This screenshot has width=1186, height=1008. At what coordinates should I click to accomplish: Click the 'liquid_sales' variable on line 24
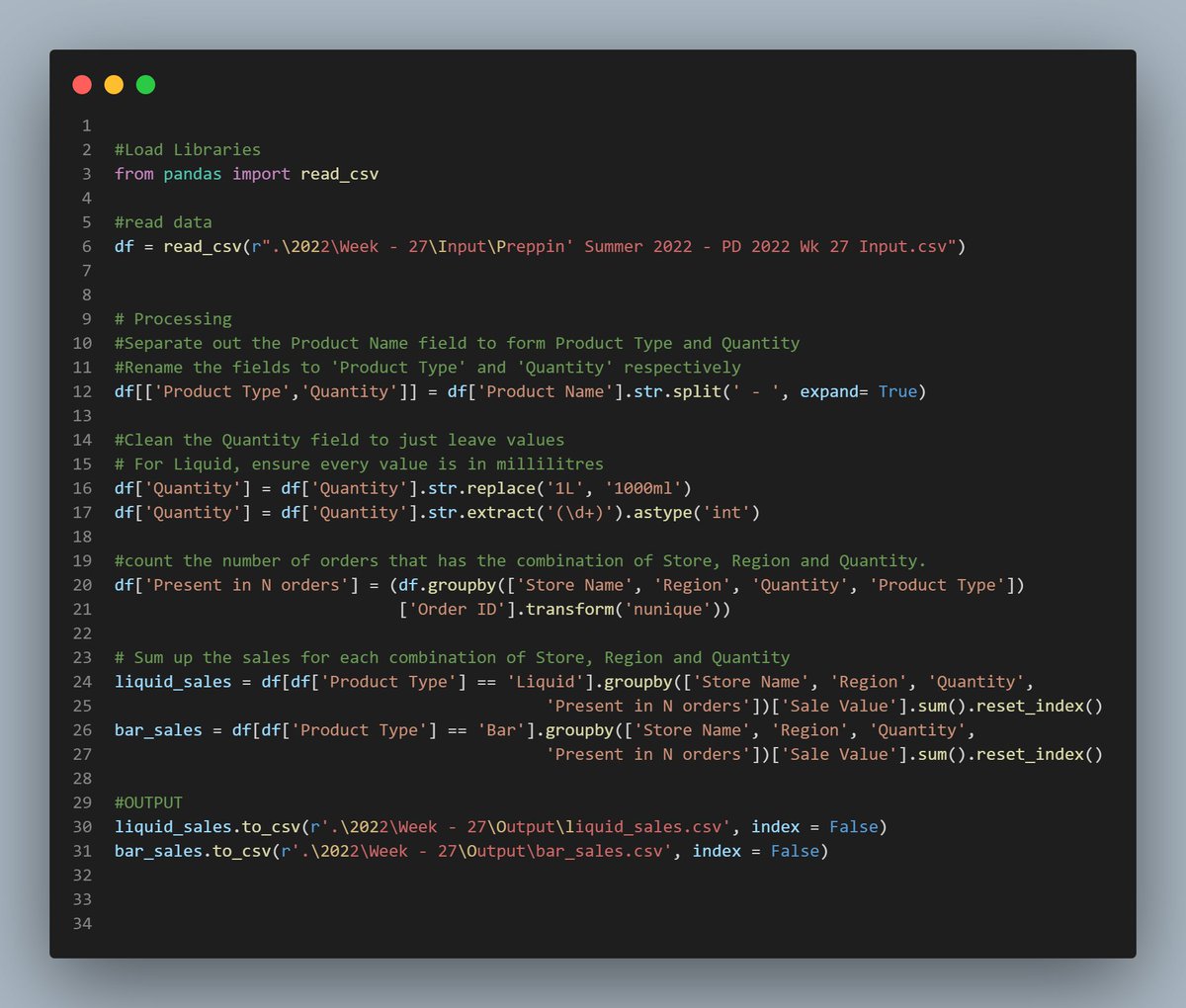coord(173,682)
